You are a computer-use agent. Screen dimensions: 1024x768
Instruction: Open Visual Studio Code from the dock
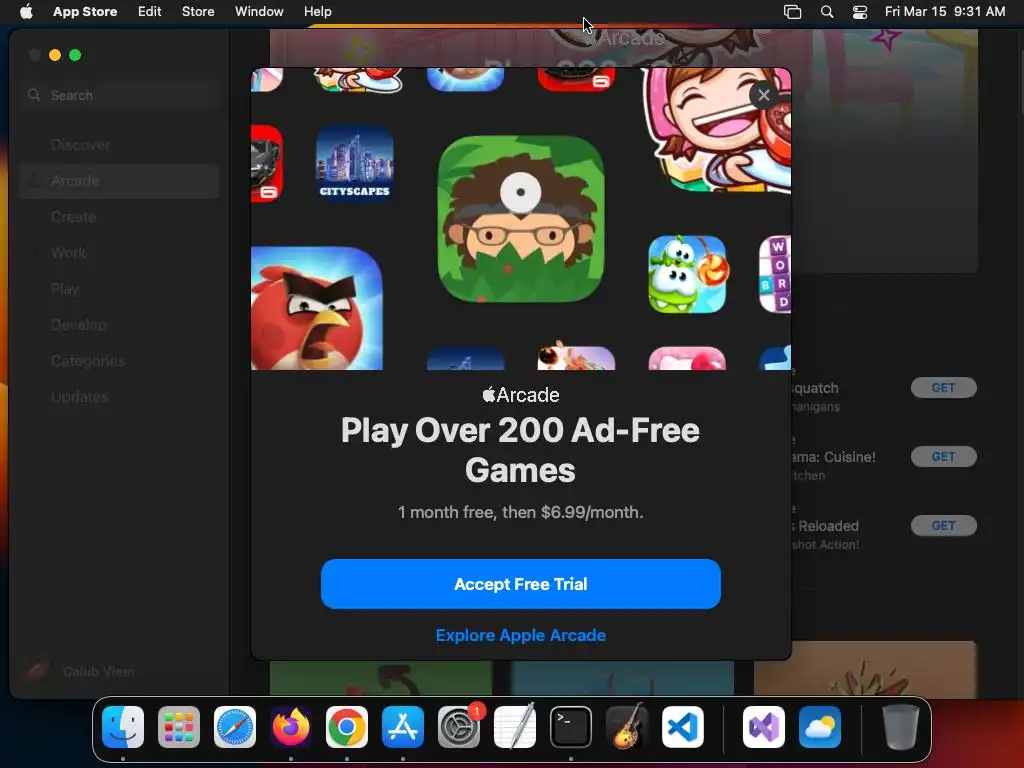[x=683, y=727]
